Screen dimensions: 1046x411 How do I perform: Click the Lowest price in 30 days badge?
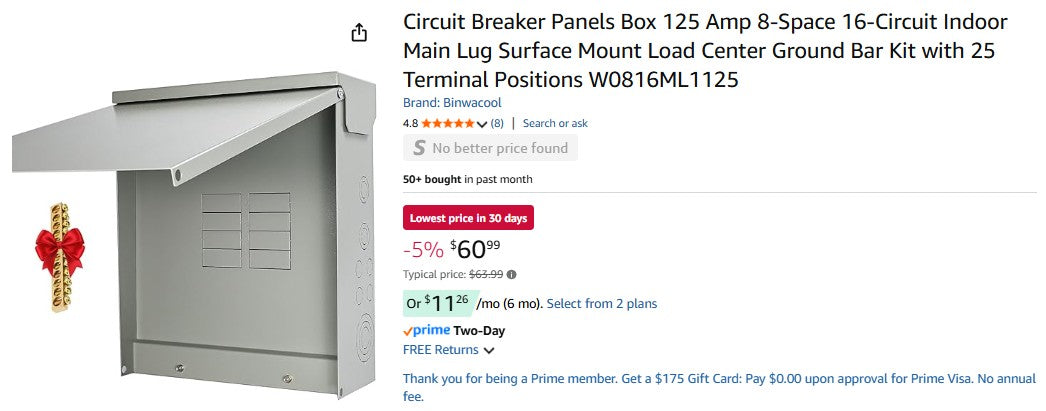click(468, 218)
